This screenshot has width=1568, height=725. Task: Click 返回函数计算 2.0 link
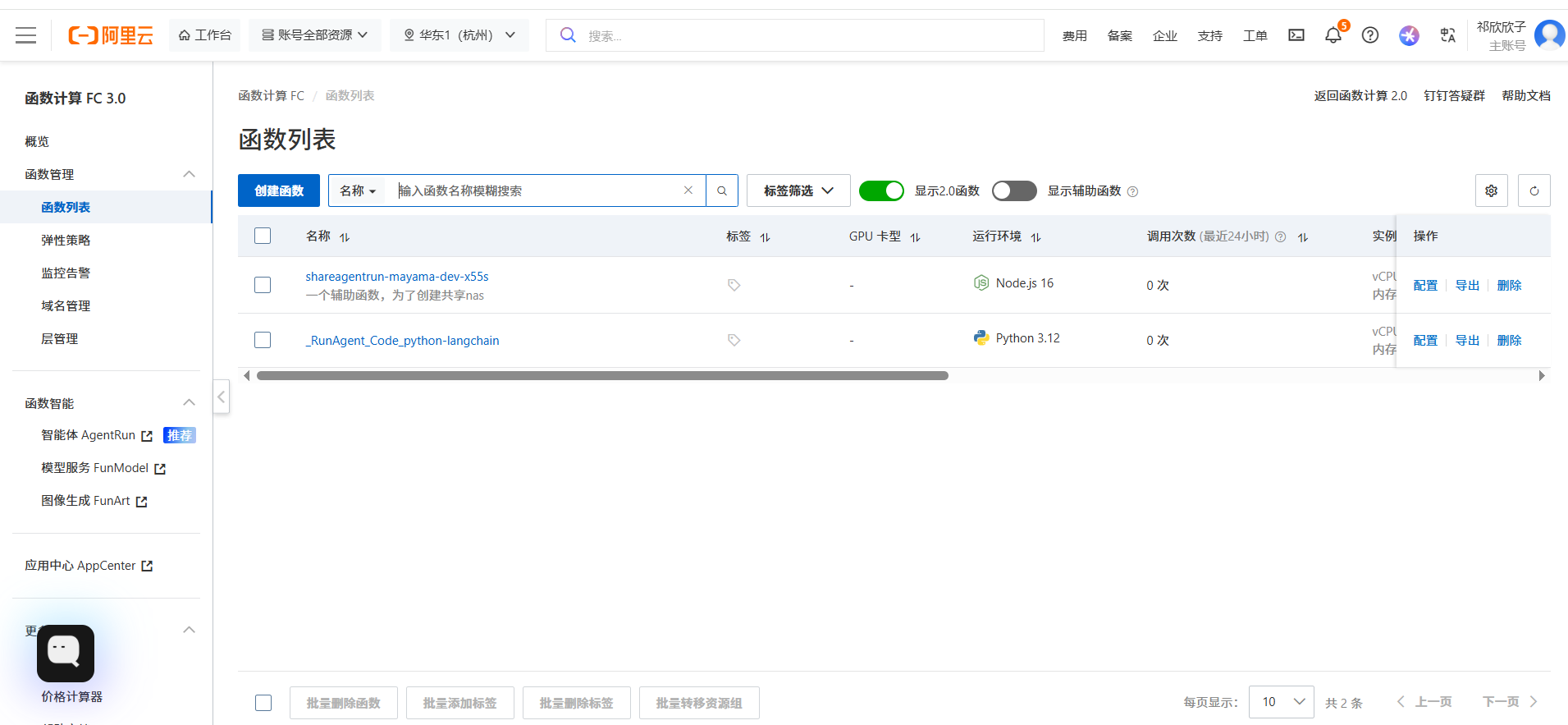(1360, 95)
